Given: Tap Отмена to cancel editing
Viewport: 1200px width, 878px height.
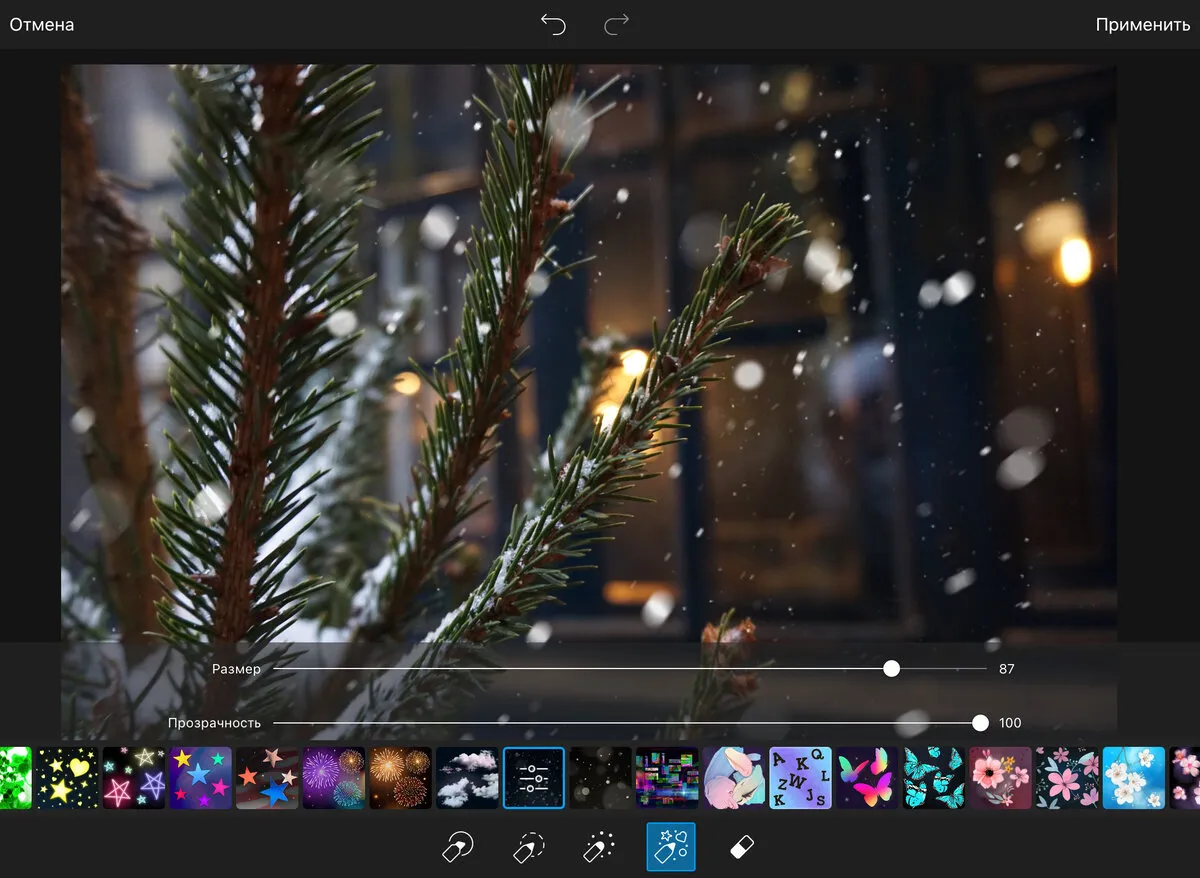Looking at the screenshot, I should tap(42, 24).
